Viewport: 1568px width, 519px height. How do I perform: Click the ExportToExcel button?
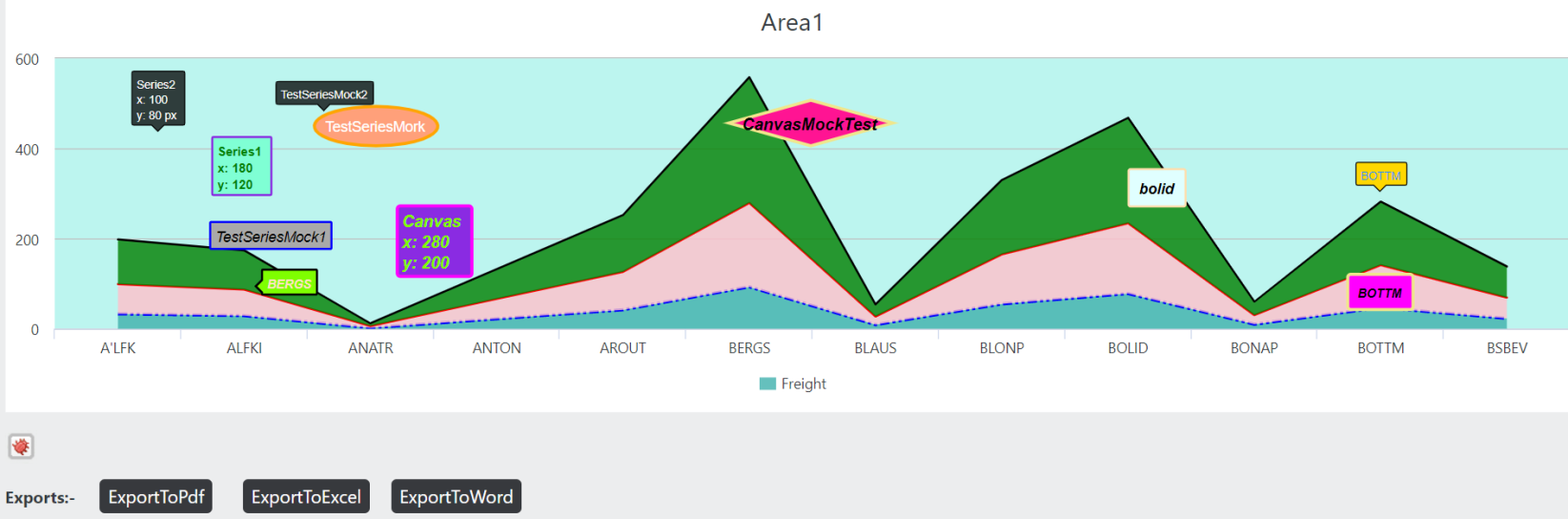click(306, 497)
